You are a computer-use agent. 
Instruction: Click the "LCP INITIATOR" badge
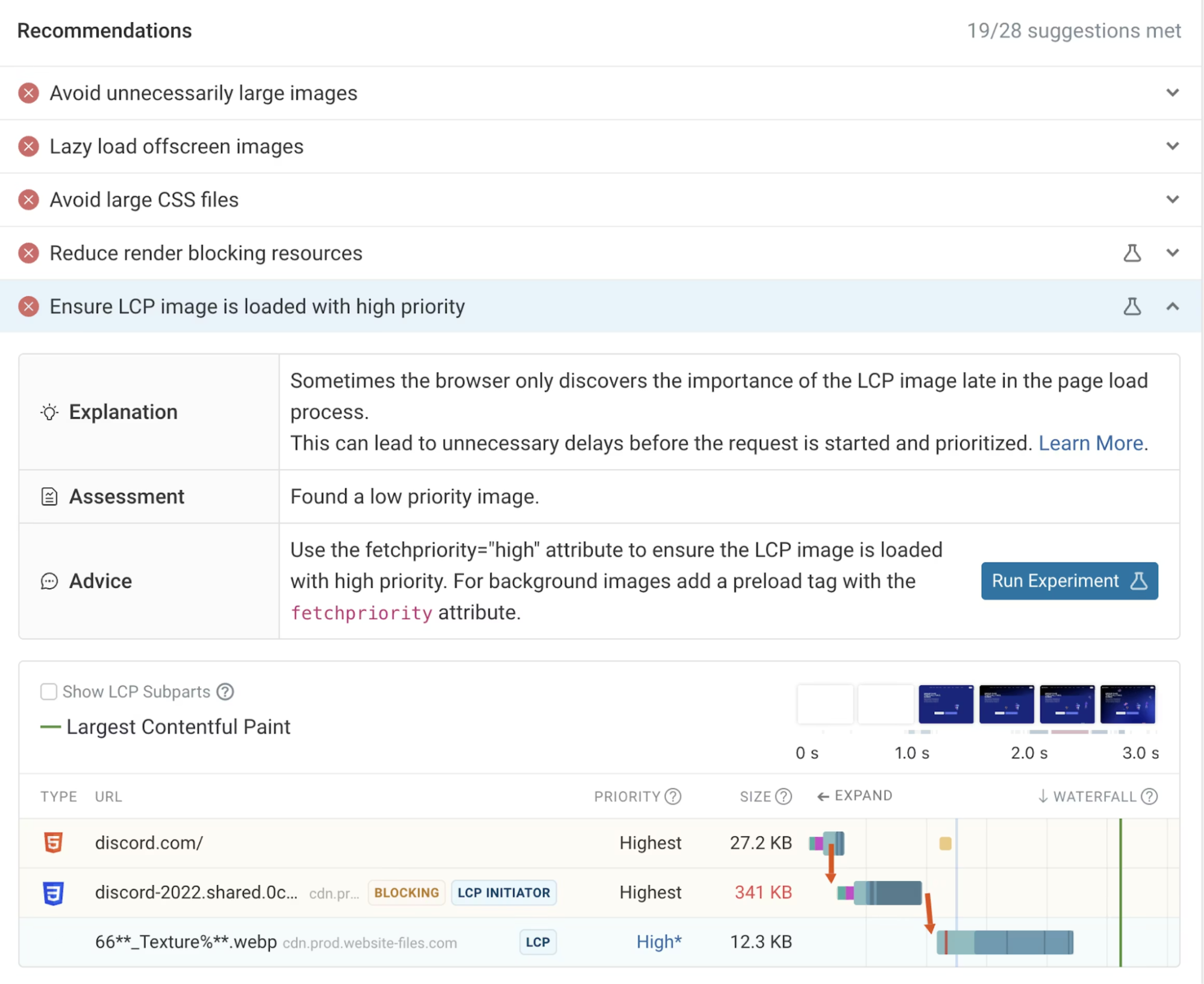[504, 892]
